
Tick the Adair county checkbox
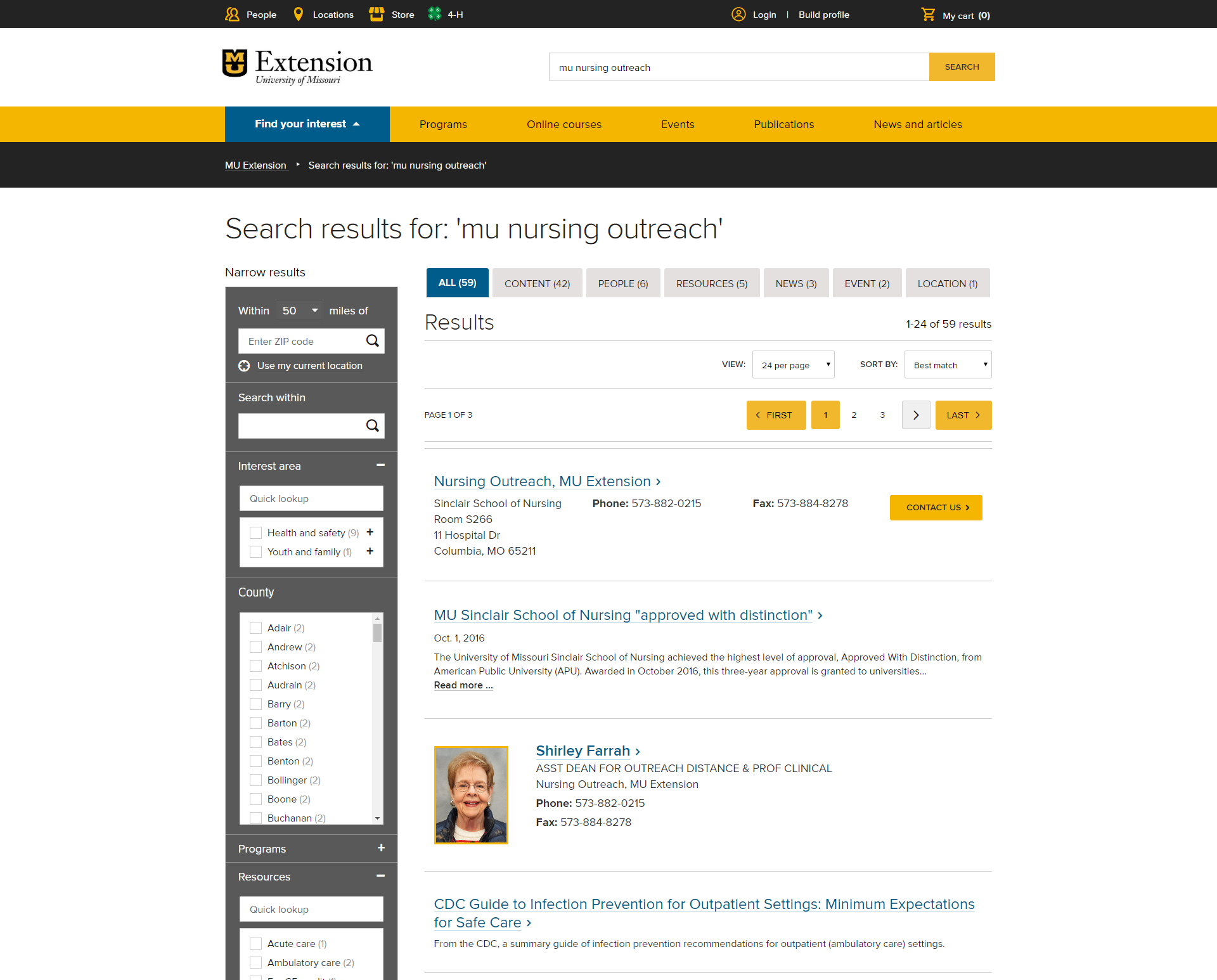(256, 628)
